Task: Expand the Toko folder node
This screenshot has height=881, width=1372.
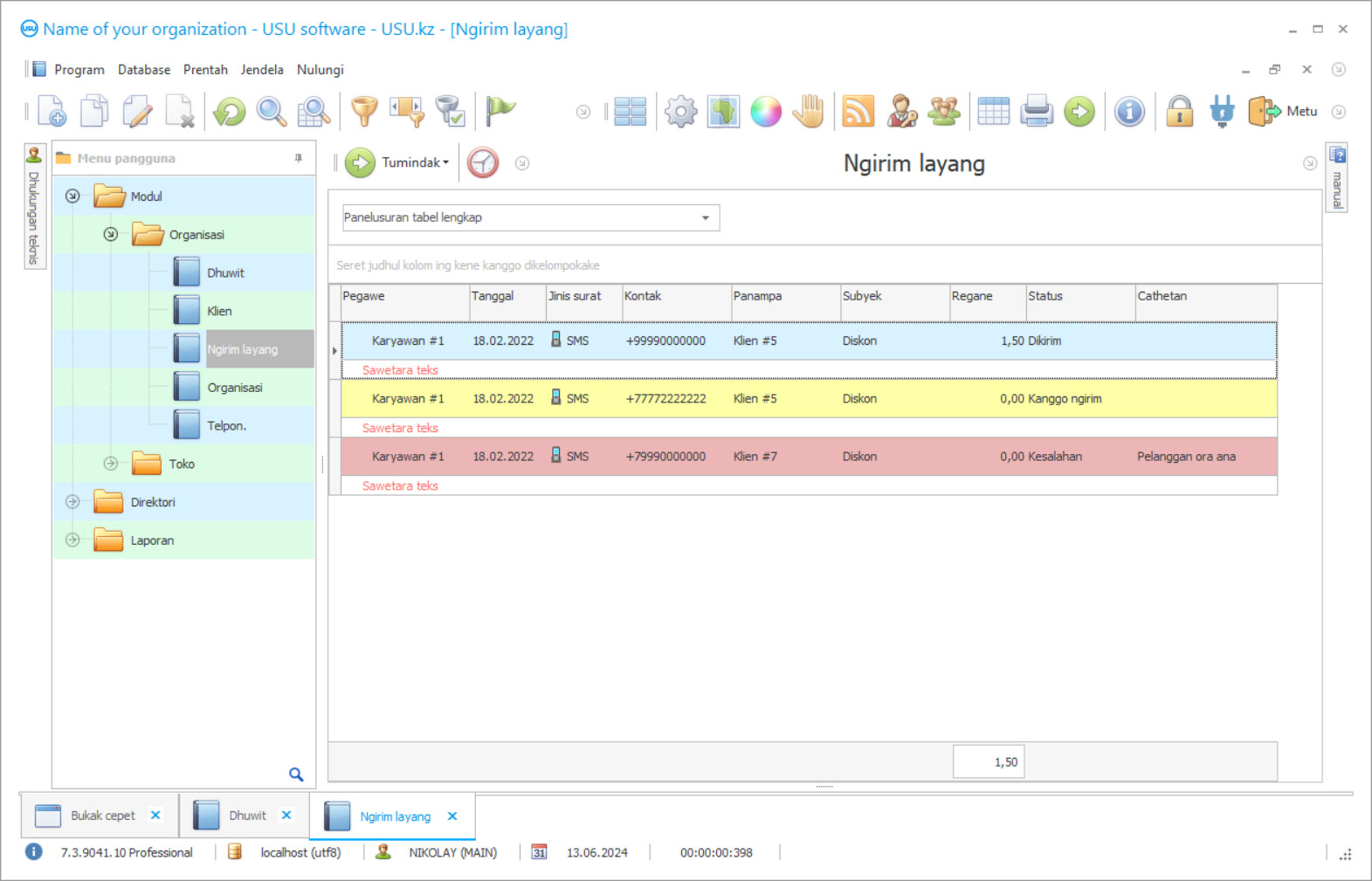Action: [111, 464]
